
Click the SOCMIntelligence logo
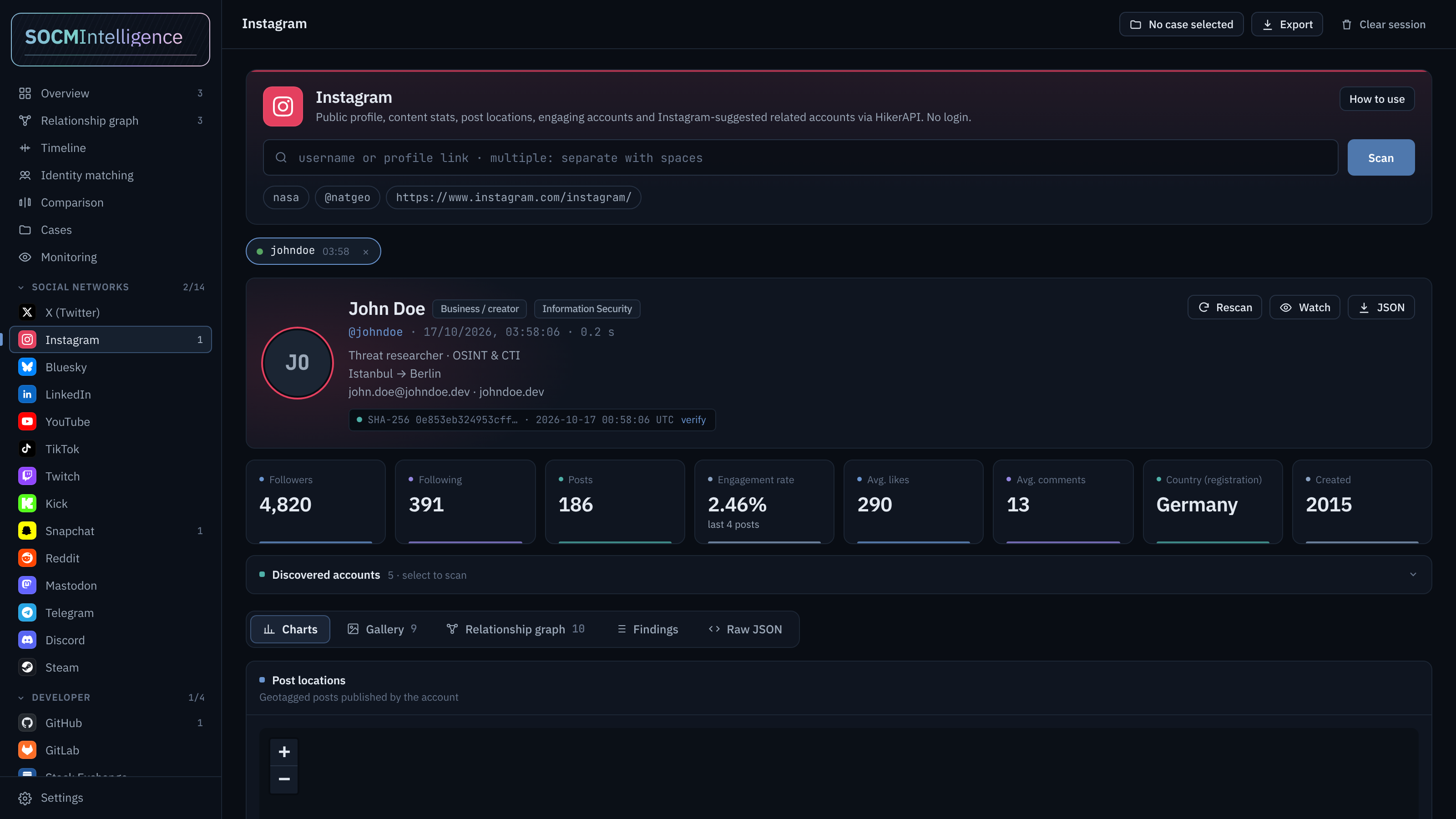(x=110, y=39)
